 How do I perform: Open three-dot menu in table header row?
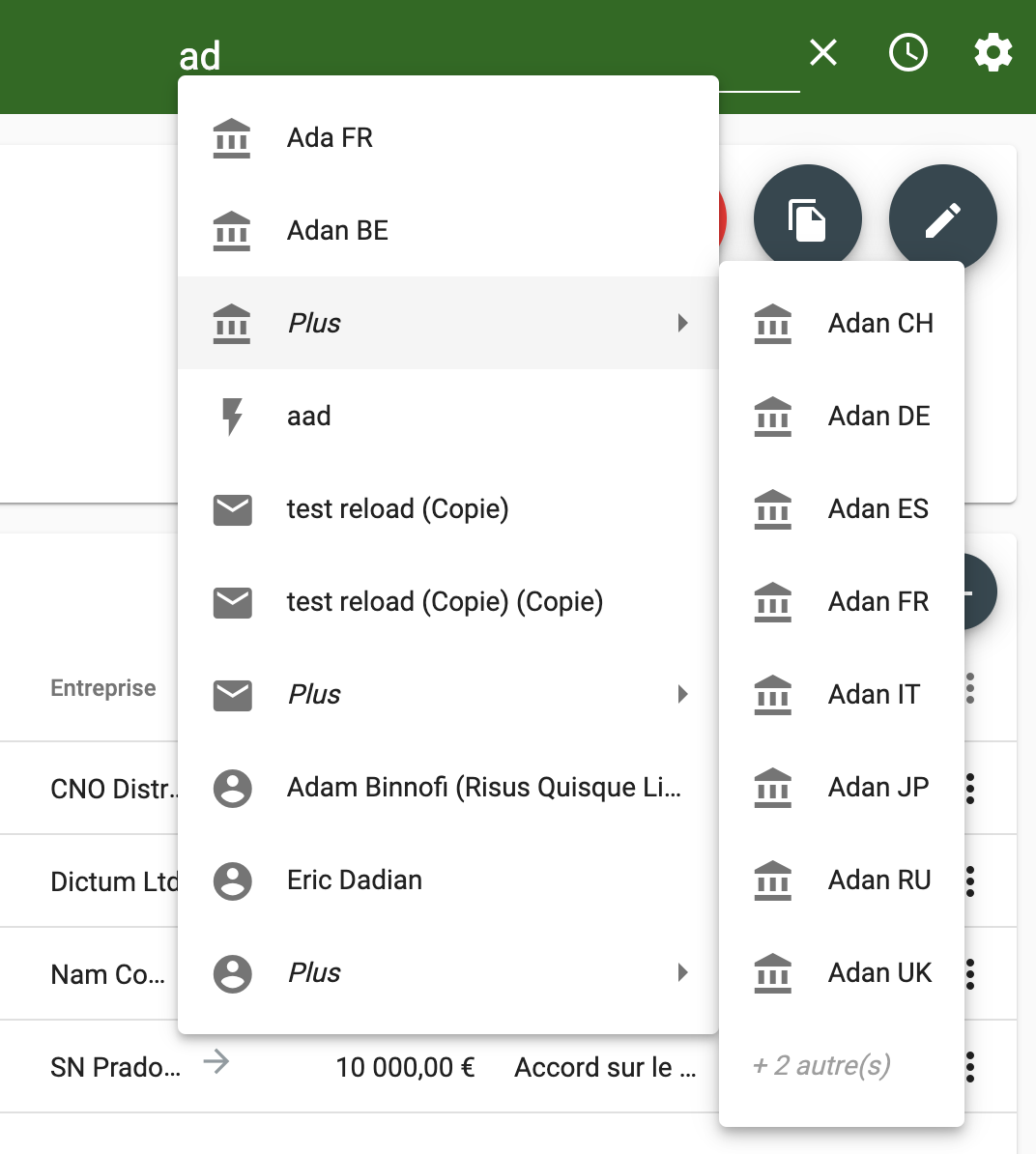(x=970, y=688)
